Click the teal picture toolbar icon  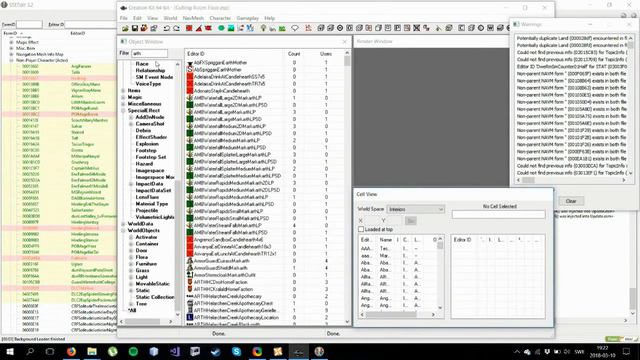pyautogui.click(x=231, y=28)
